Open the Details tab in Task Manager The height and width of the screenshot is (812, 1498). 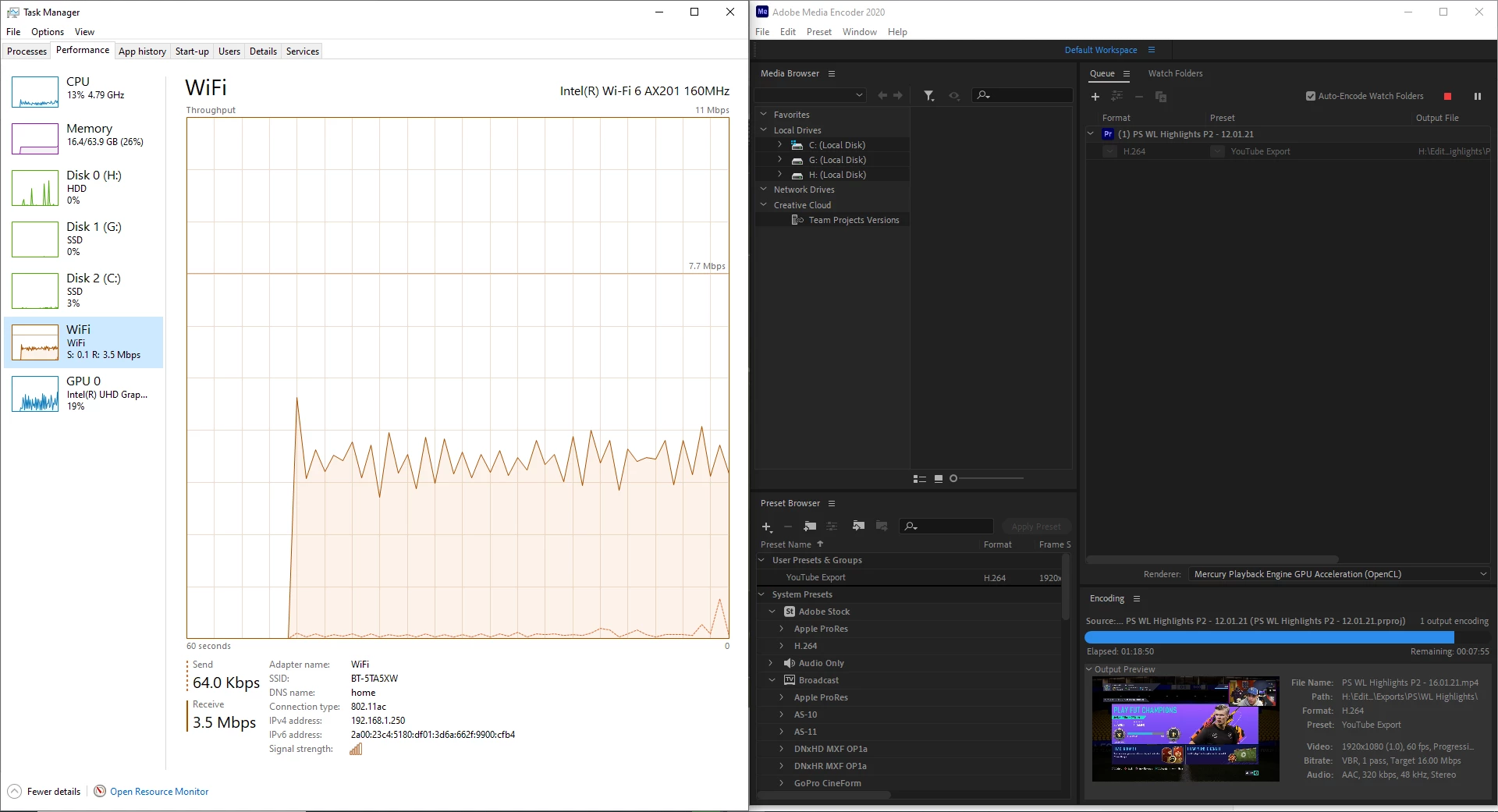[263, 51]
